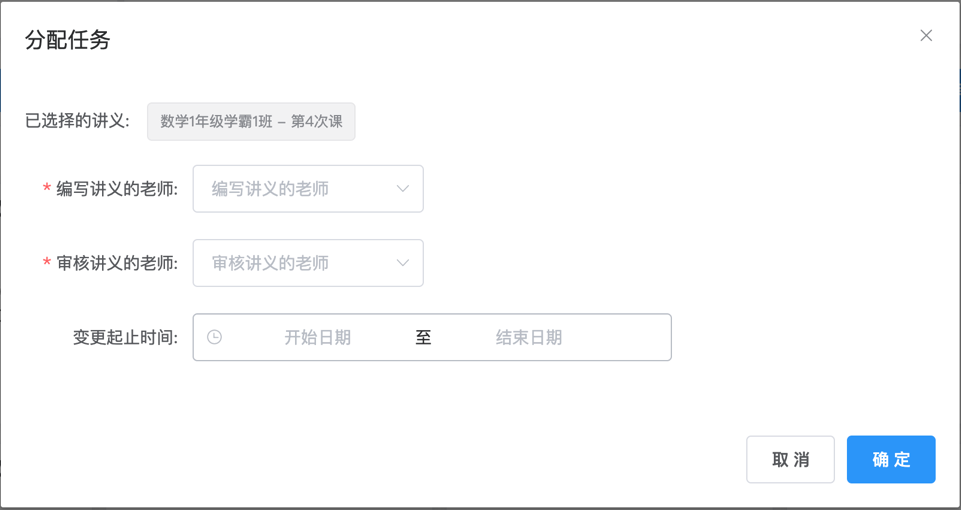This screenshot has height=511, width=962.
Task: Select the 数学1年级学霸1班 – 第4次课 tag
Action: 251,121
